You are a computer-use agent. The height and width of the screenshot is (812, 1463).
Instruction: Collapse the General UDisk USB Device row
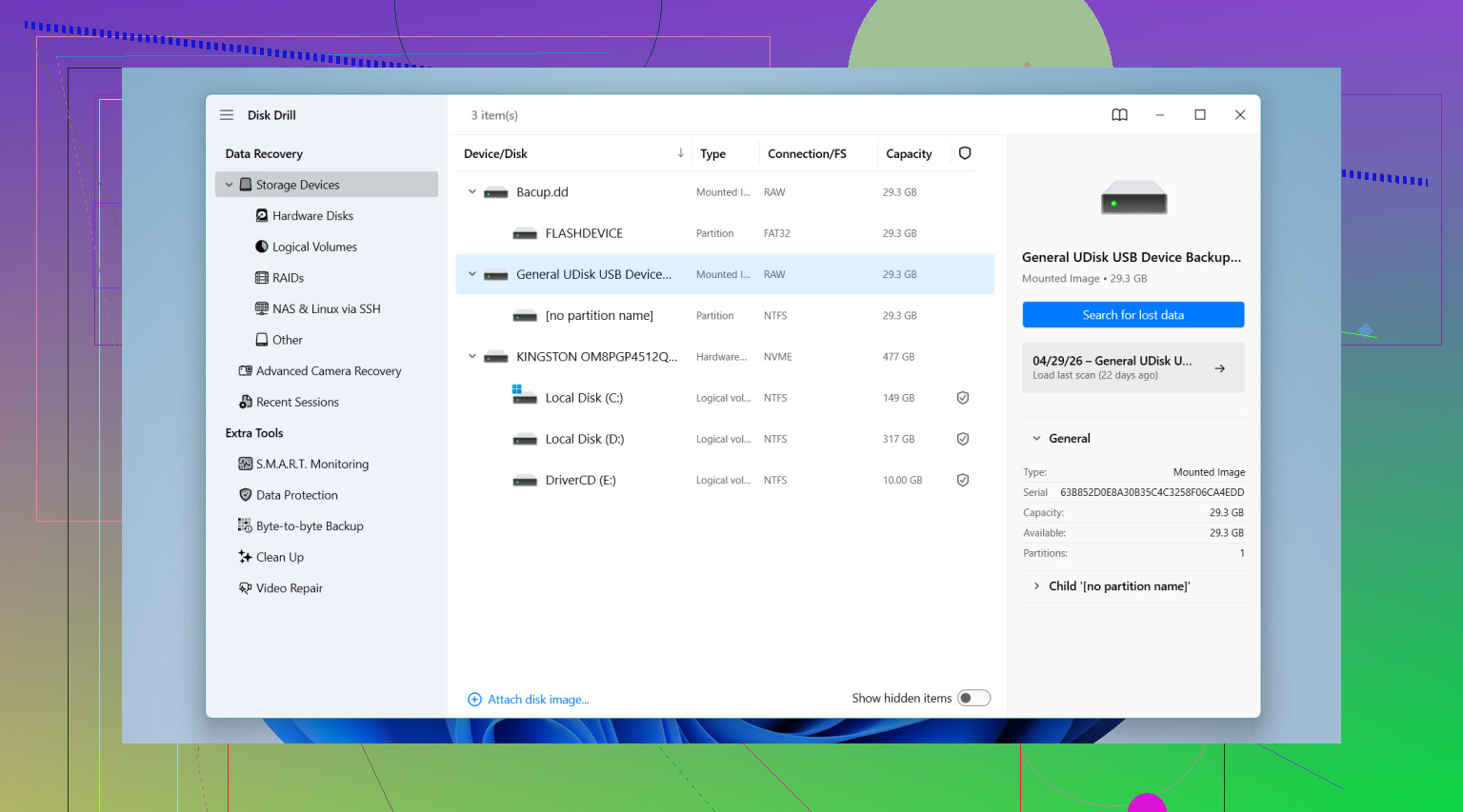point(471,274)
